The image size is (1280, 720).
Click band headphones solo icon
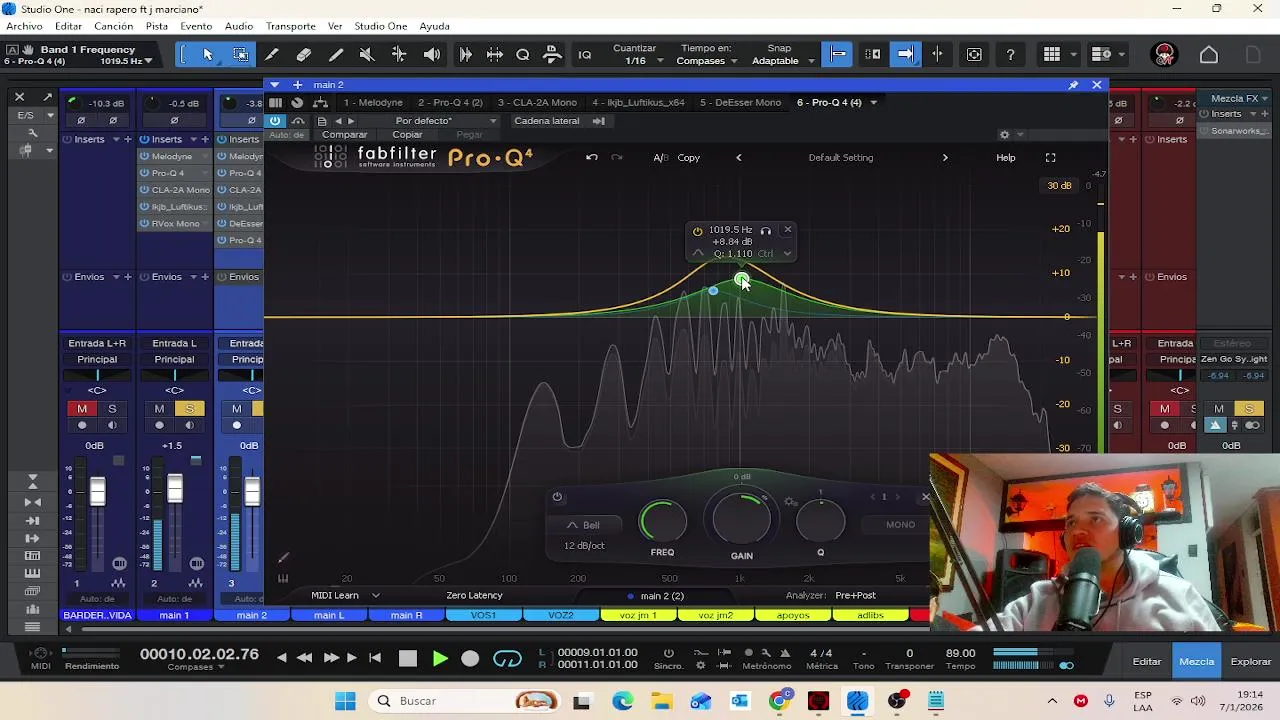tap(765, 230)
